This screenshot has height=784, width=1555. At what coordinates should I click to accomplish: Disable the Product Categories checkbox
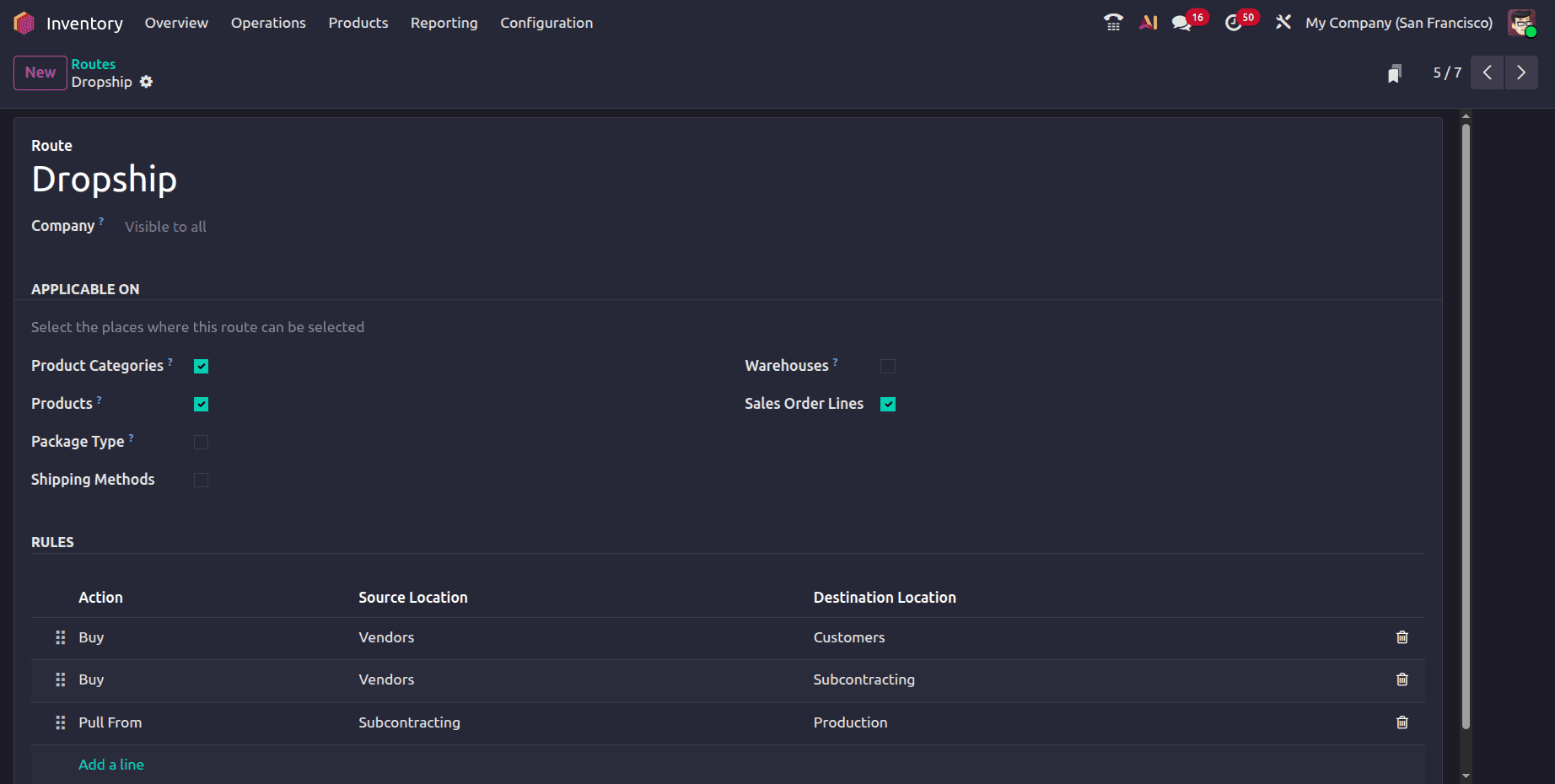(201, 366)
